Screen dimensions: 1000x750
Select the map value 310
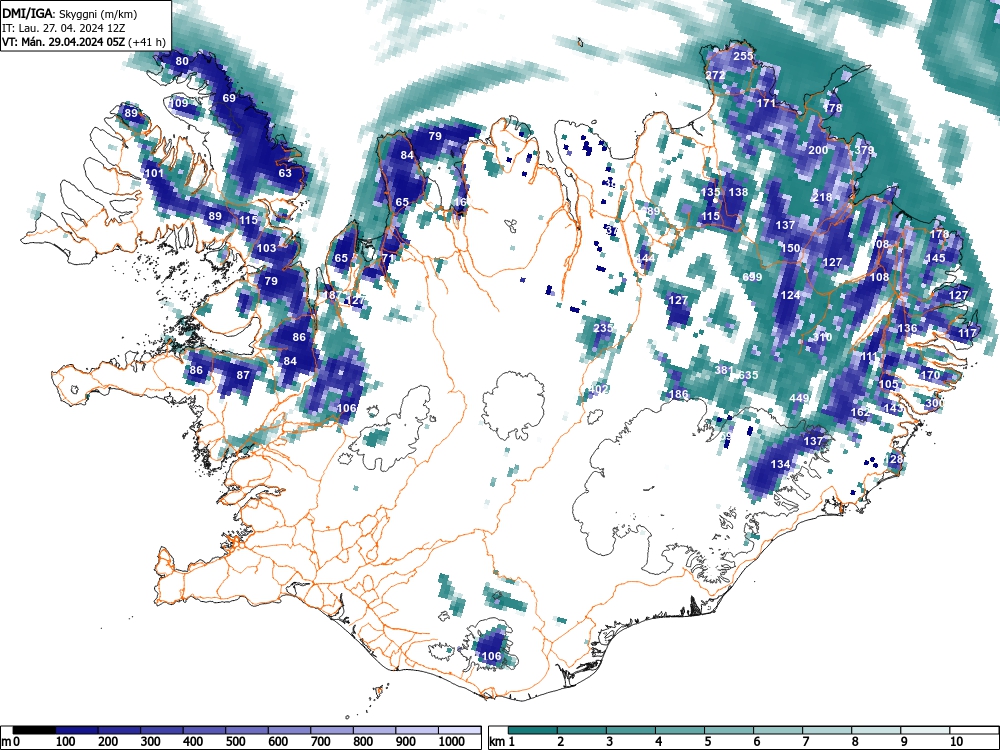coord(822,337)
